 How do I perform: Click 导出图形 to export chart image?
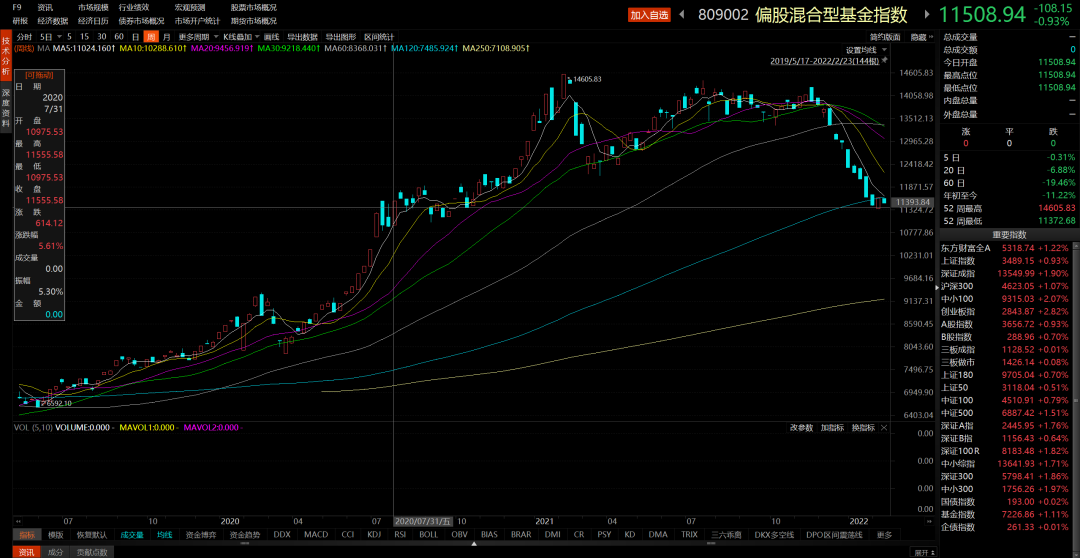point(340,37)
